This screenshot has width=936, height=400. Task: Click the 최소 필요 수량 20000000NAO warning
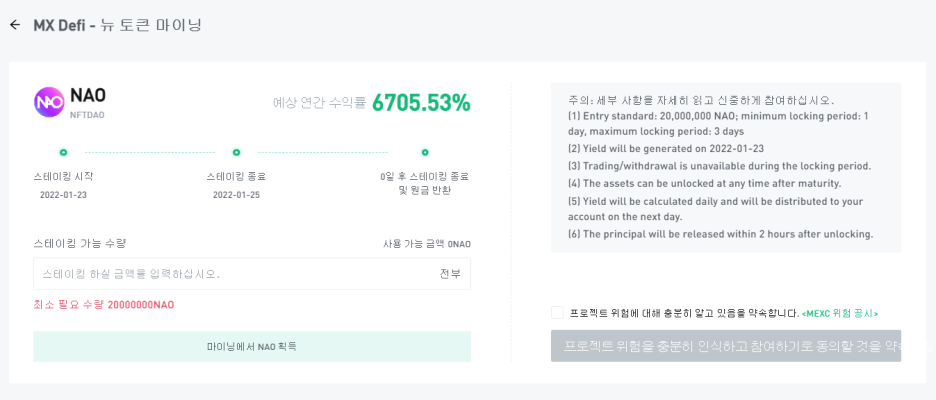pos(104,305)
